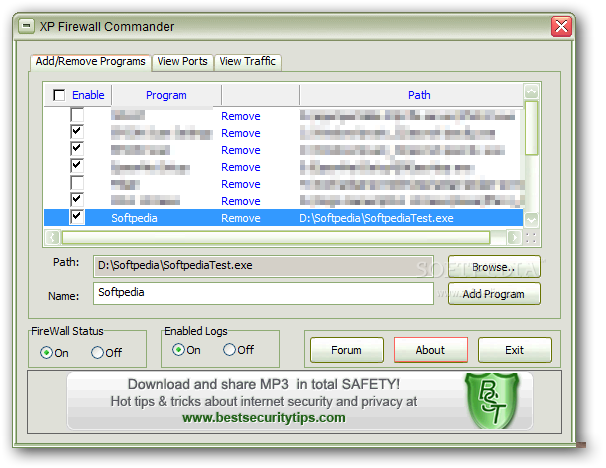Click the Browse.. button
The height and width of the screenshot is (468, 606).
pos(494,267)
